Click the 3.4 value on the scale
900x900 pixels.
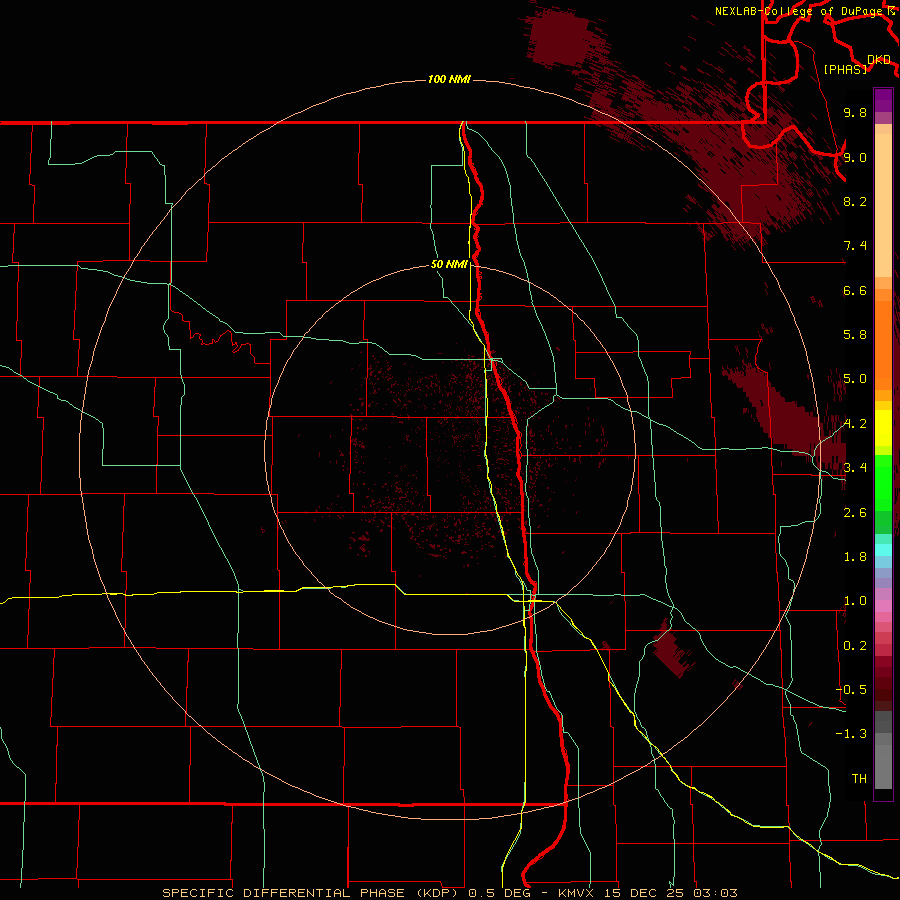tap(855, 468)
